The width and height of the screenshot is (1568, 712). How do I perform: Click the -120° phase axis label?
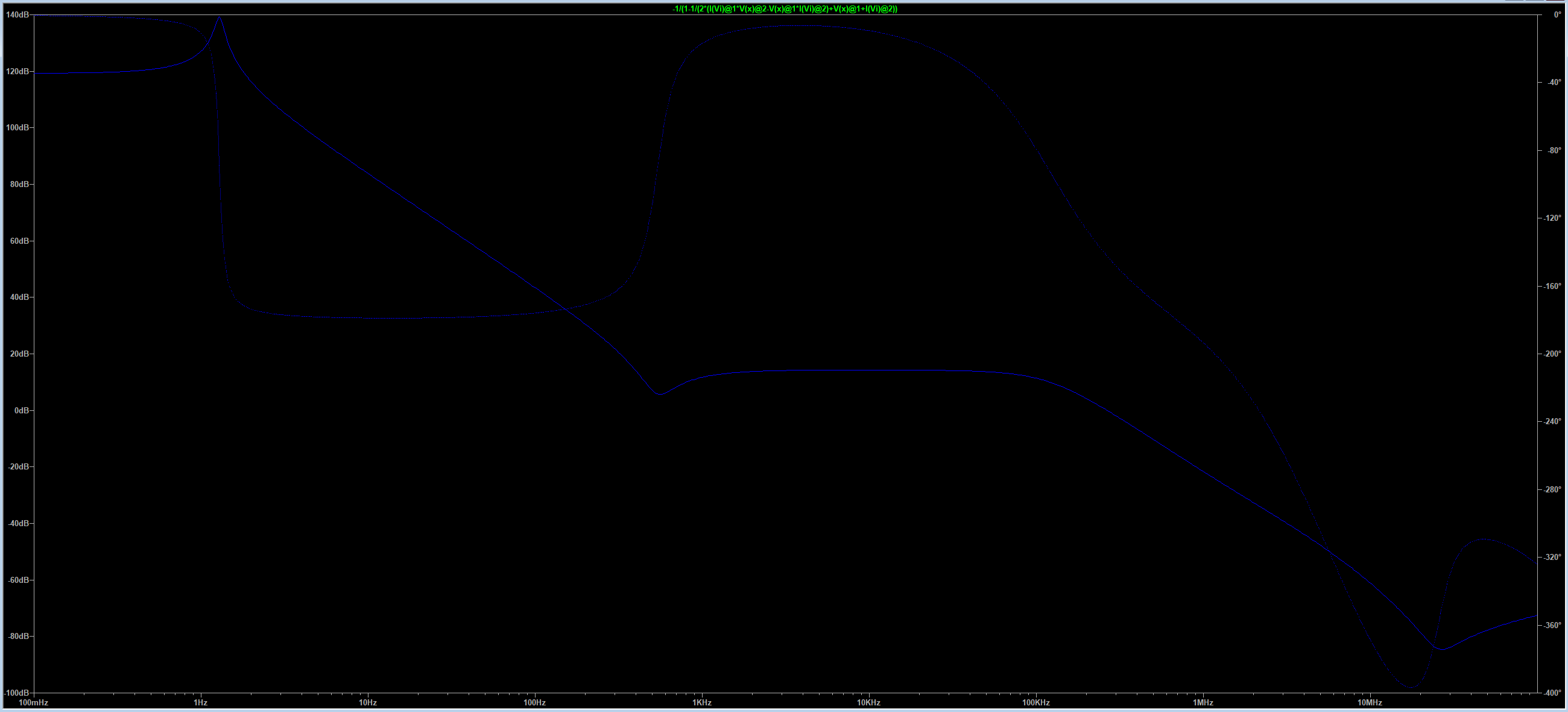coord(1554,218)
